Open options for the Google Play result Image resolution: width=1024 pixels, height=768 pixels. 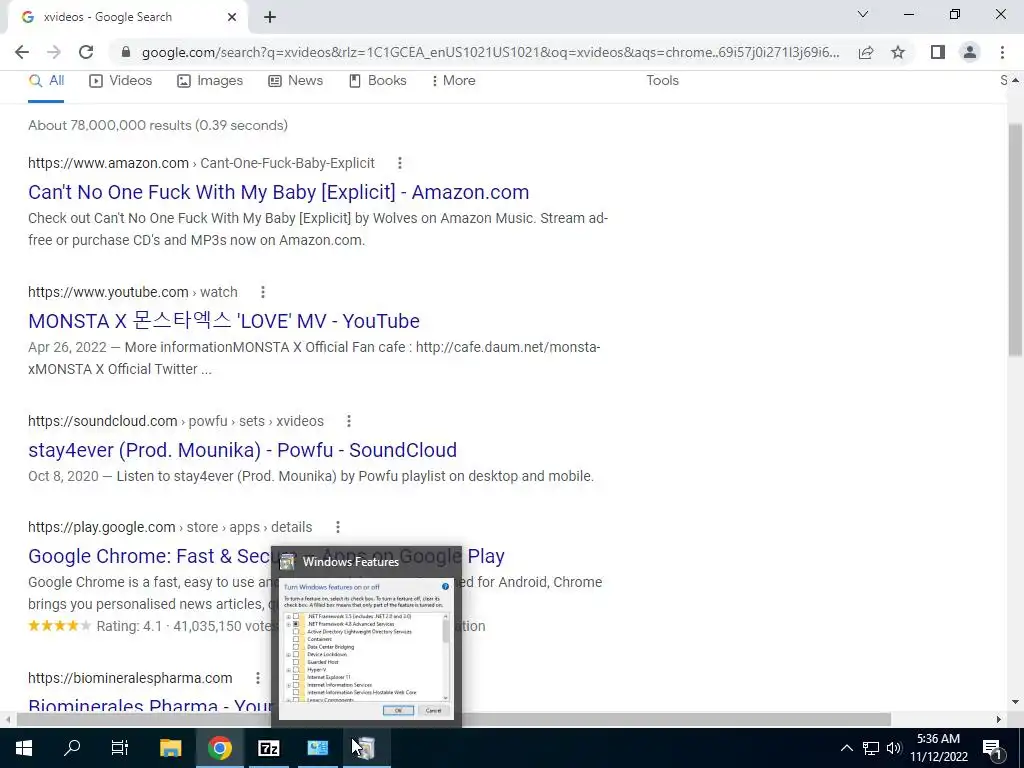(x=338, y=527)
